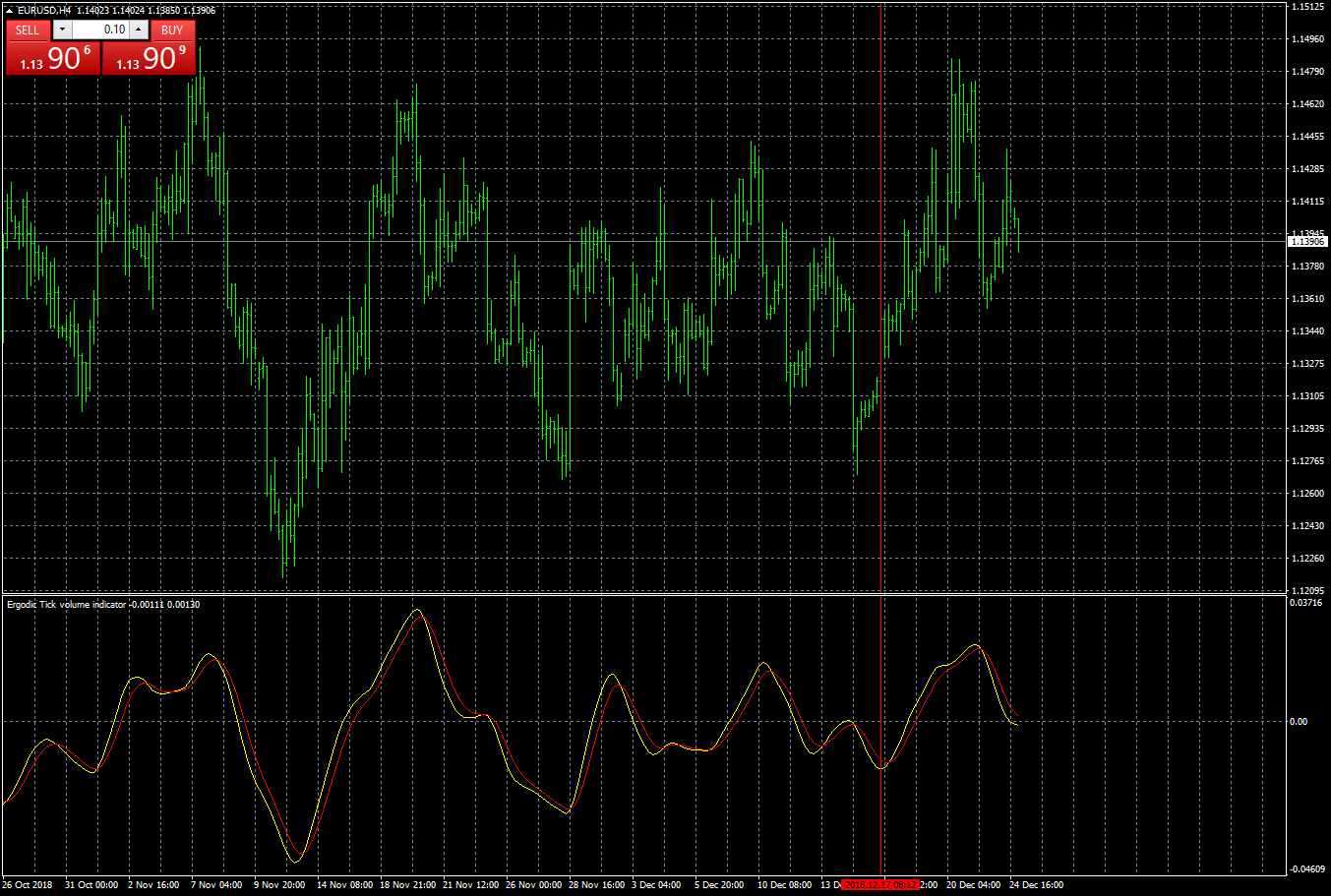Viewport: 1331px width, 896px height.
Task: Click the 1.13105 price scale label
Action: coord(1307,396)
